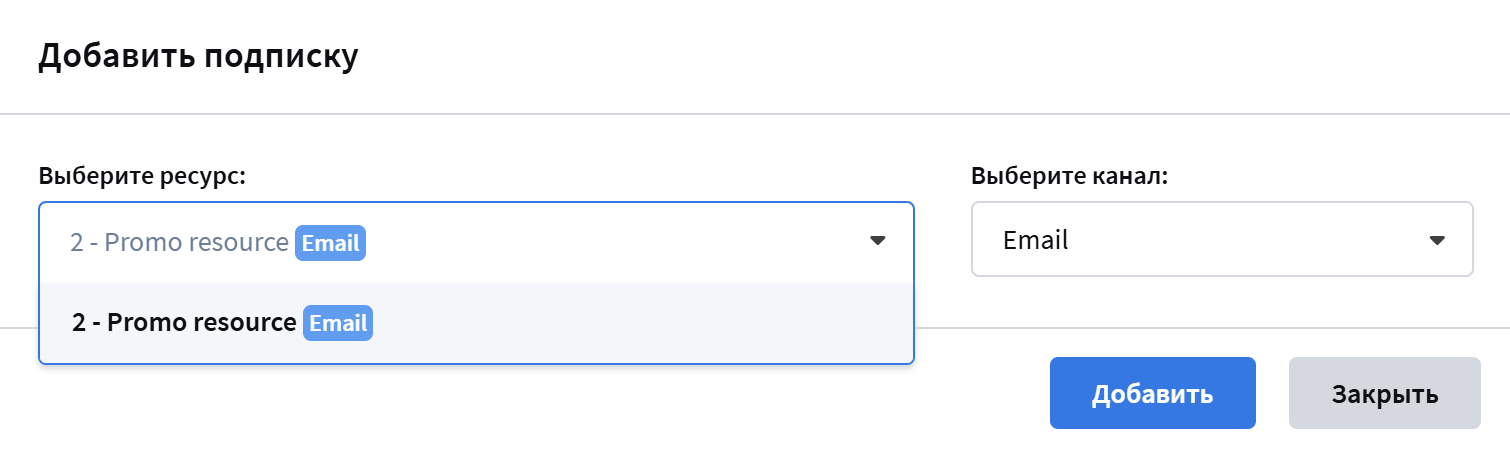Image resolution: width=1510 pixels, height=454 pixels.
Task: Click the blue Добавить button
Action: (x=1152, y=393)
